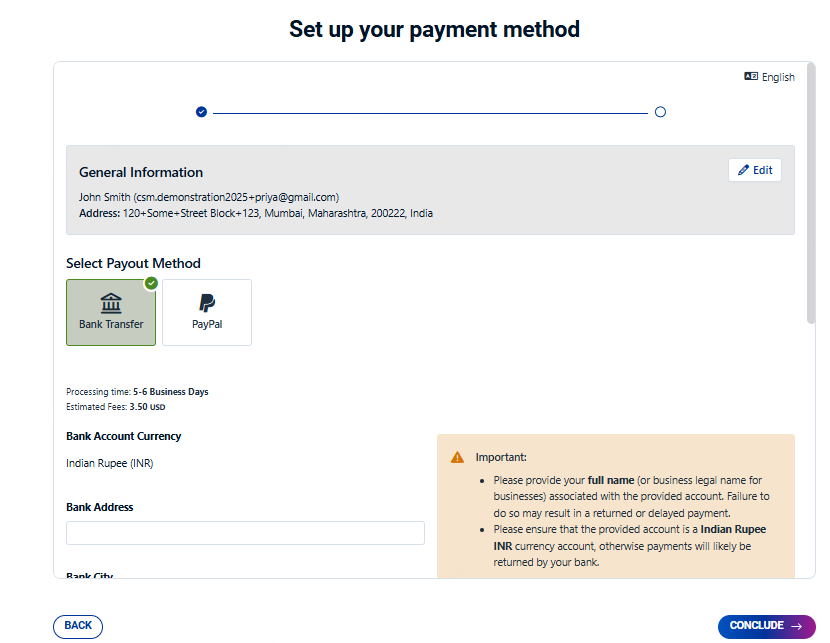This screenshot has height=643, width=830.
Task: Click the language translate icon beside English
Action: coord(751,76)
